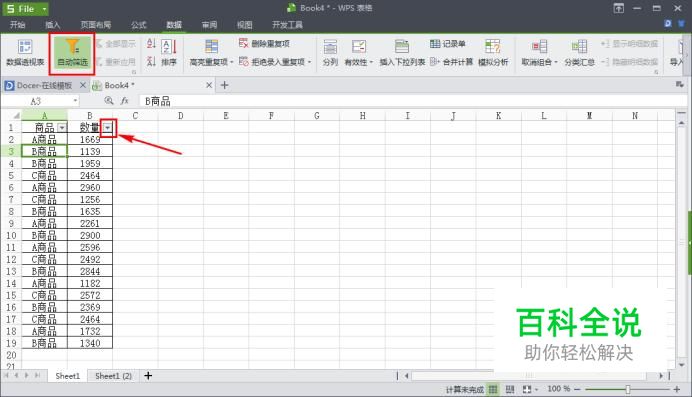692x397 pixels.
Task: Select cell with value 1340
Action: click(x=90, y=343)
